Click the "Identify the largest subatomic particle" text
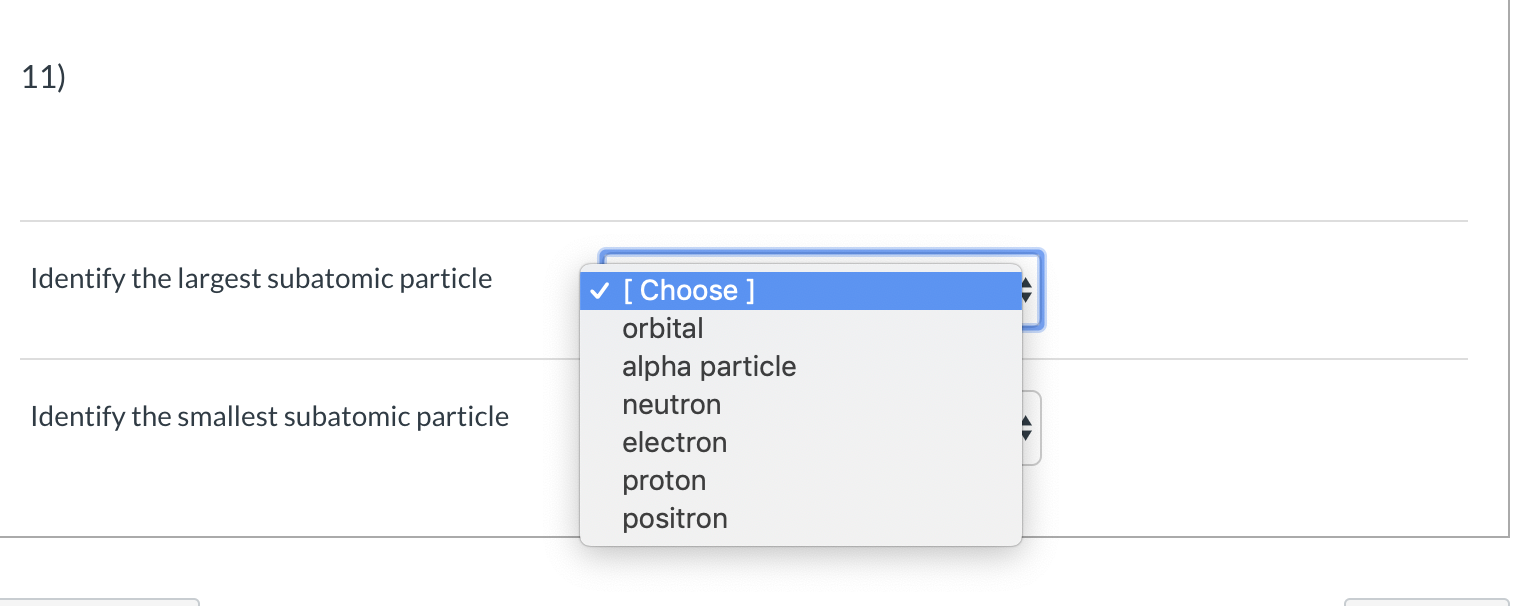Image resolution: width=1518 pixels, height=606 pixels. (261, 278)
